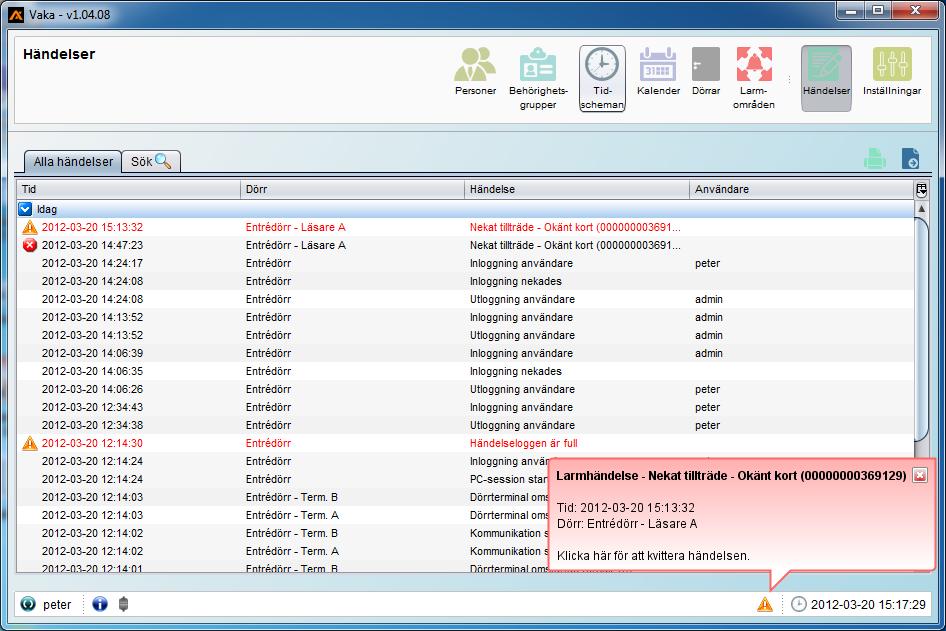The height and width of the screenshot is (631, 946).
Task: Sort by the Händelse column header
Action: [577, 189]
